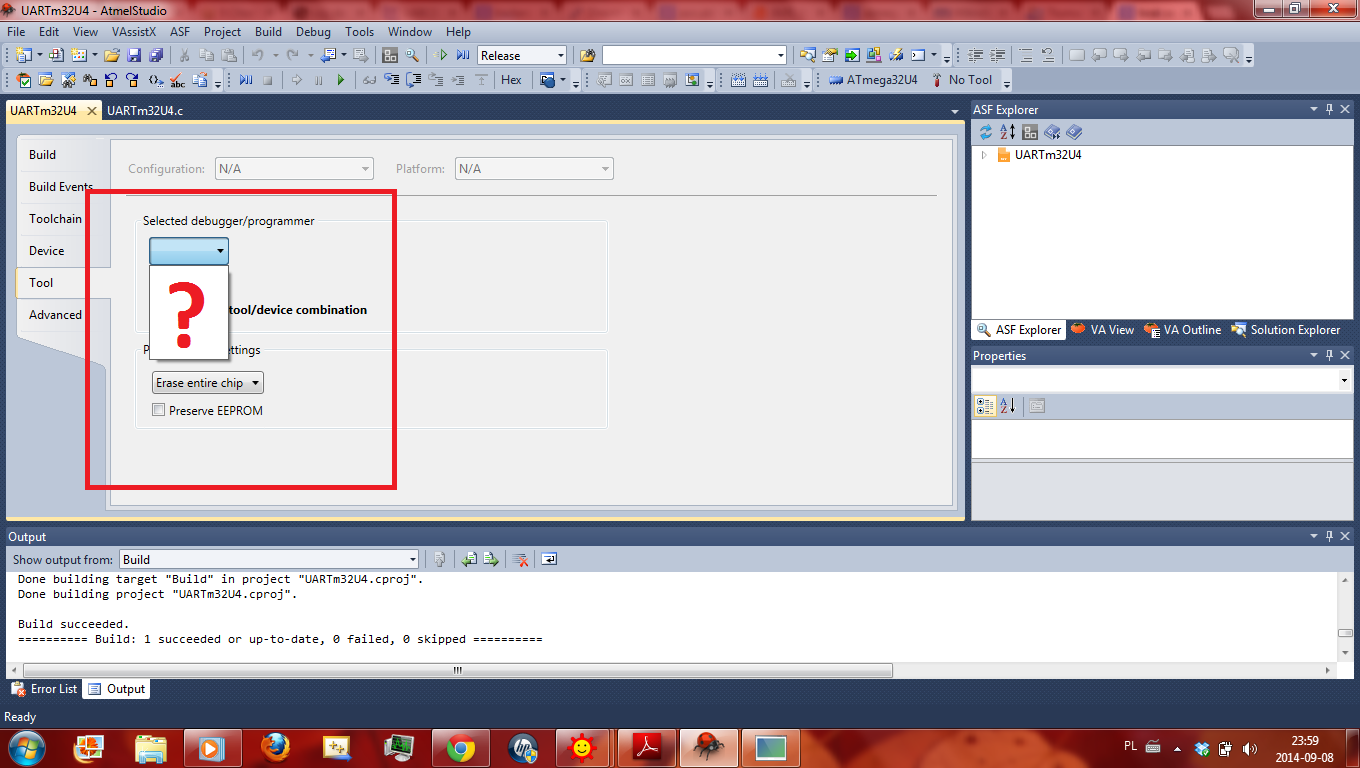Open the VAssistX menu
Image resolution: width=1360 pixels, height=768 pixels.
(133, 32)
